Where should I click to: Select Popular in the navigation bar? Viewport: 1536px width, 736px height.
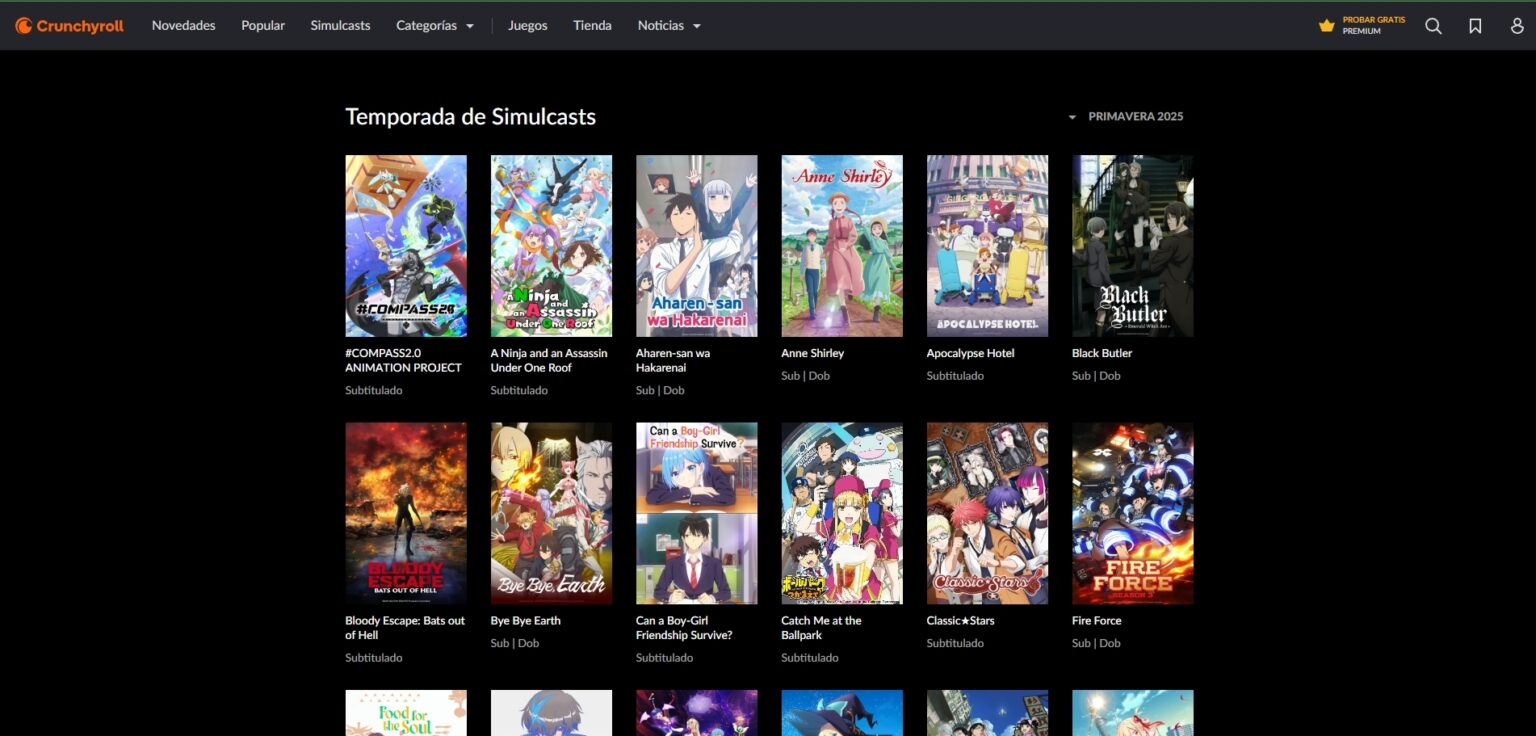[262, 25]
